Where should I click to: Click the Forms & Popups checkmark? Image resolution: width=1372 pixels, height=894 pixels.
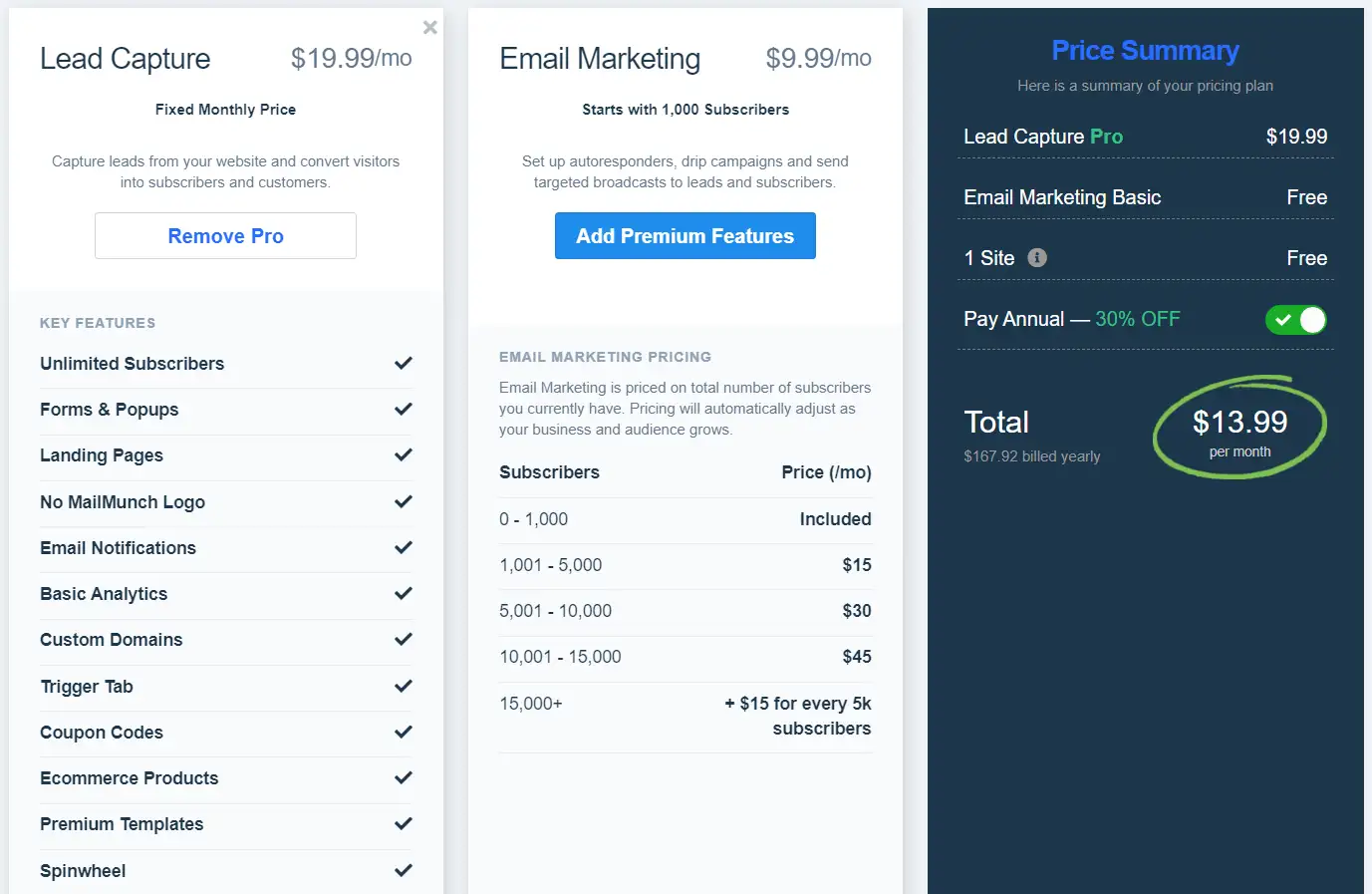(x=403, y=410)
